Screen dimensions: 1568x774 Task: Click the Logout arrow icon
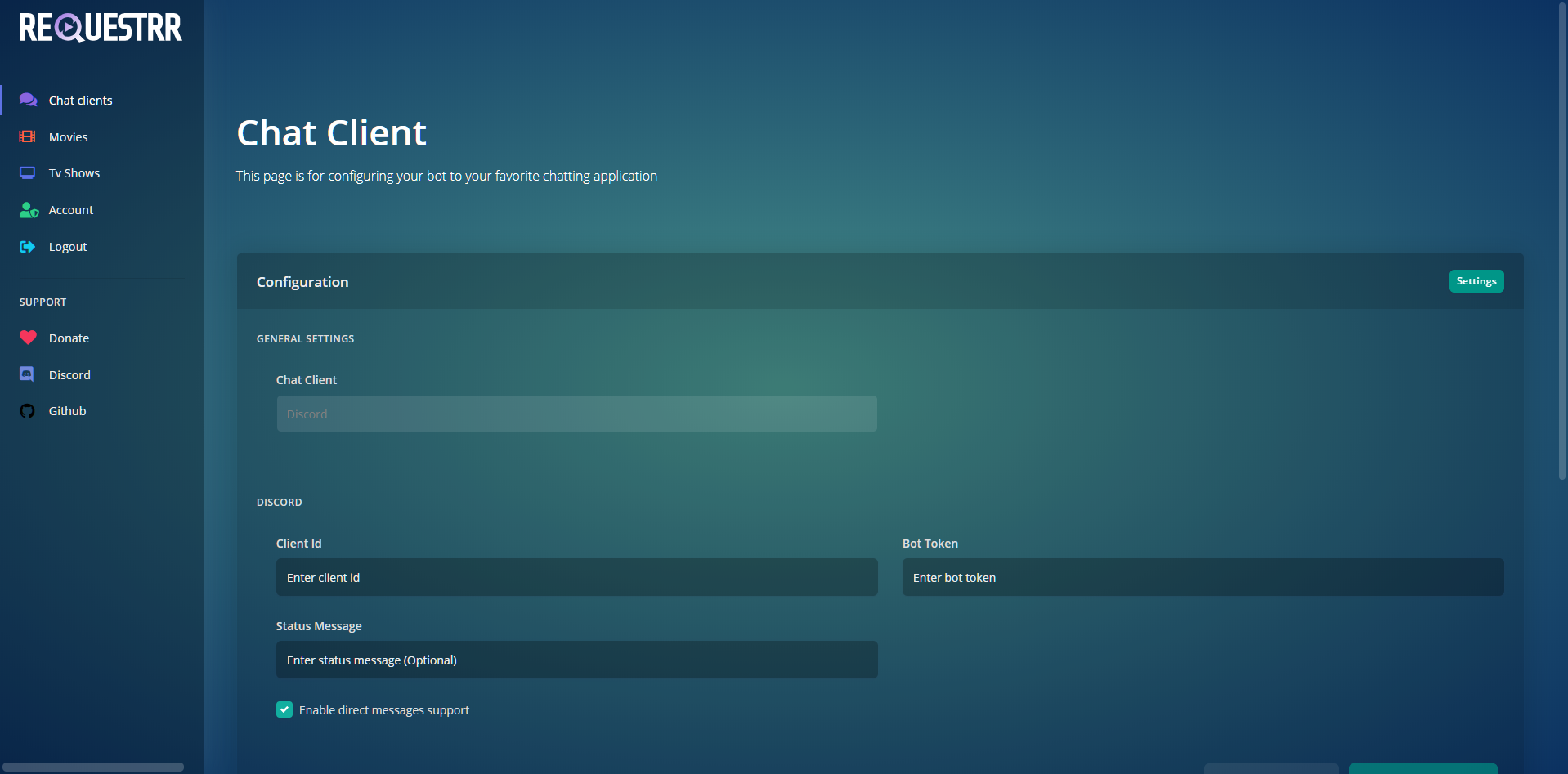[27, 247]
